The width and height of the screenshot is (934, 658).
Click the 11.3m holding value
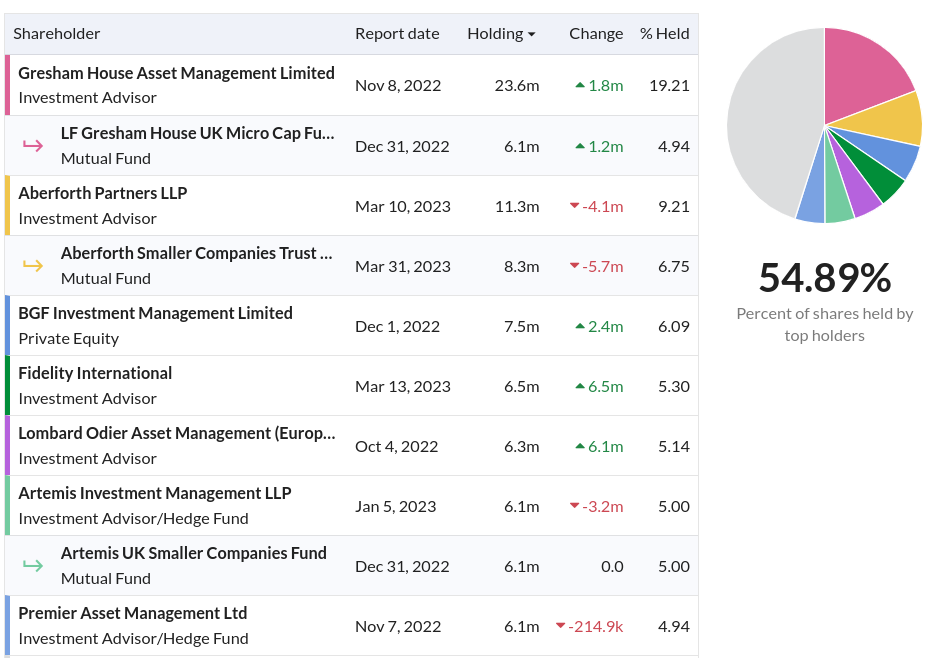tap(517, 207)
